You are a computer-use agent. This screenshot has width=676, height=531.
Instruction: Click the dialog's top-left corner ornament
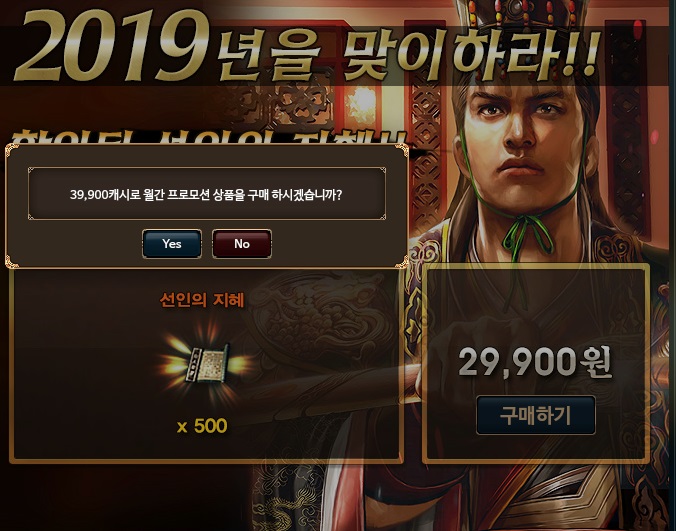[13, 151]
